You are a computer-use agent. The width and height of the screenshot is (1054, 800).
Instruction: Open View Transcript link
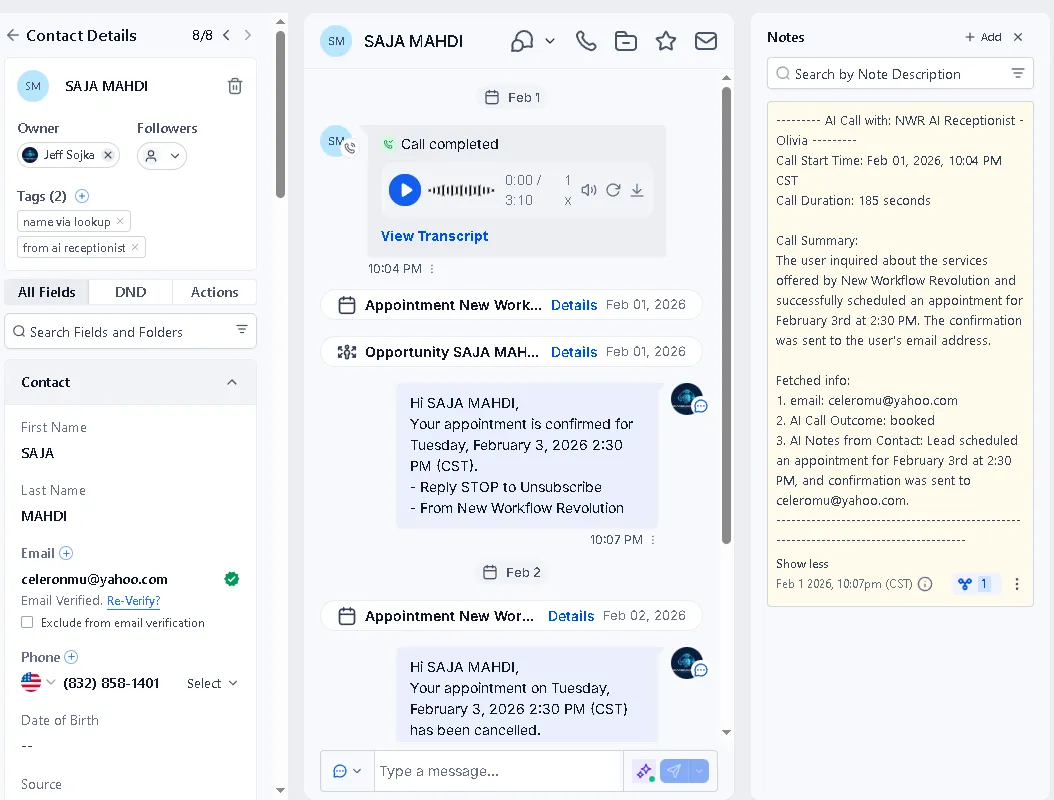click(x=434, y=236)
